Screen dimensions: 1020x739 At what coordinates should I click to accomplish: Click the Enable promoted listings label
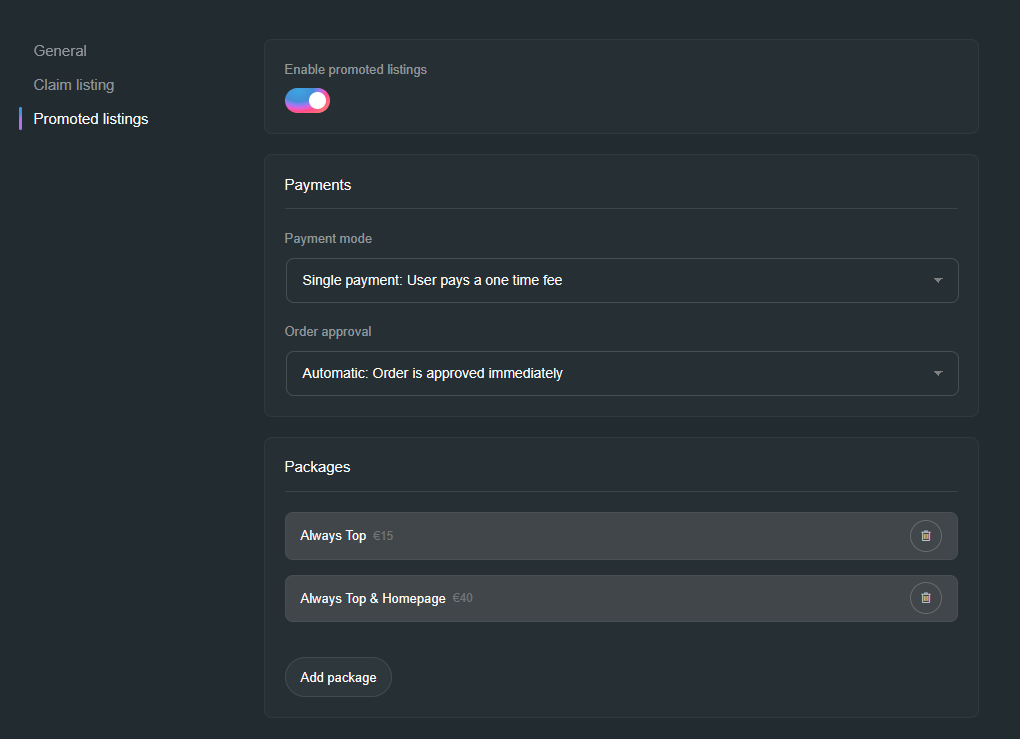[x=355, y=70]
